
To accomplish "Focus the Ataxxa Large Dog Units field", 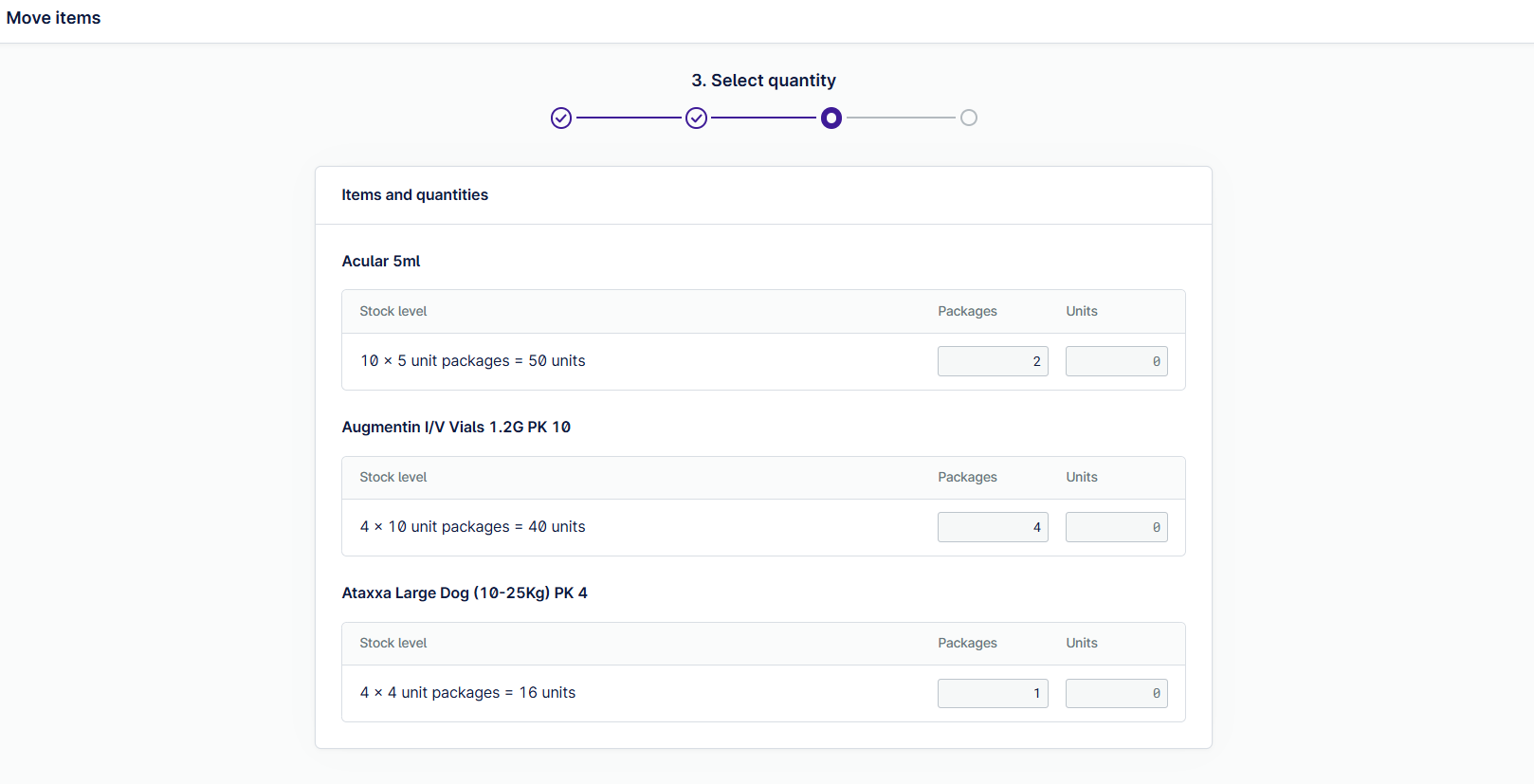I will tap(1116, 693).
